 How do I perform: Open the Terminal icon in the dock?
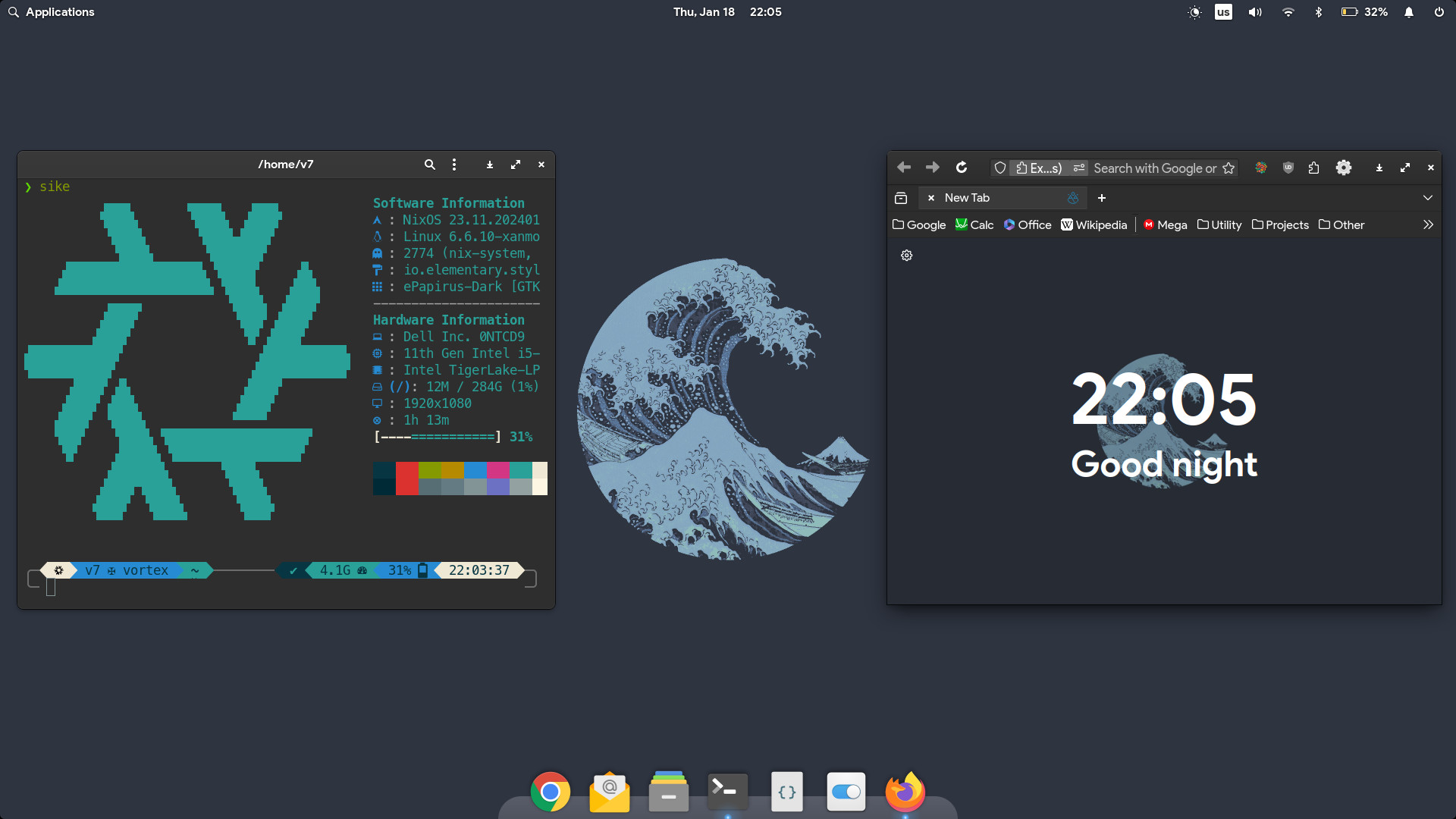click(728, 792)
